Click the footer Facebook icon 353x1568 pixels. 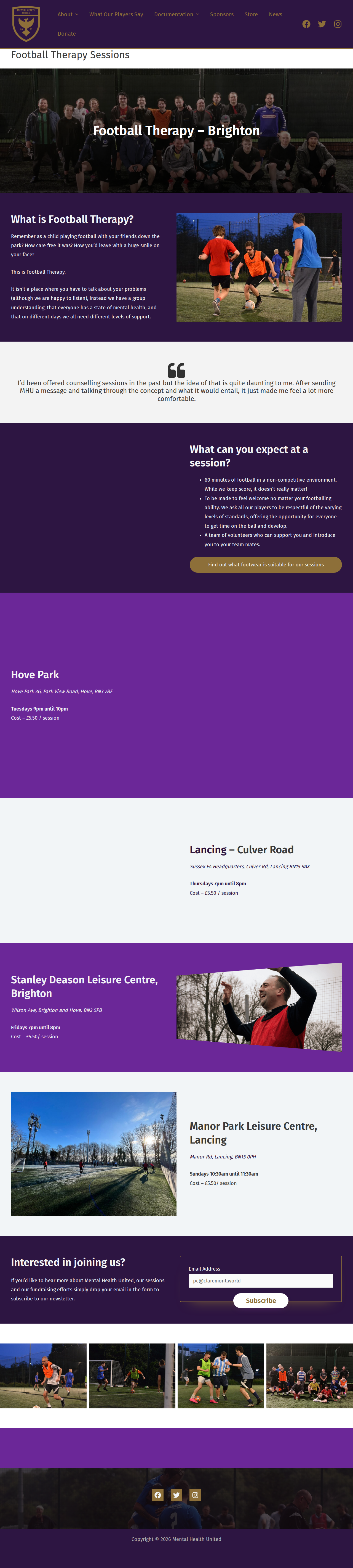coord(158,1495)
